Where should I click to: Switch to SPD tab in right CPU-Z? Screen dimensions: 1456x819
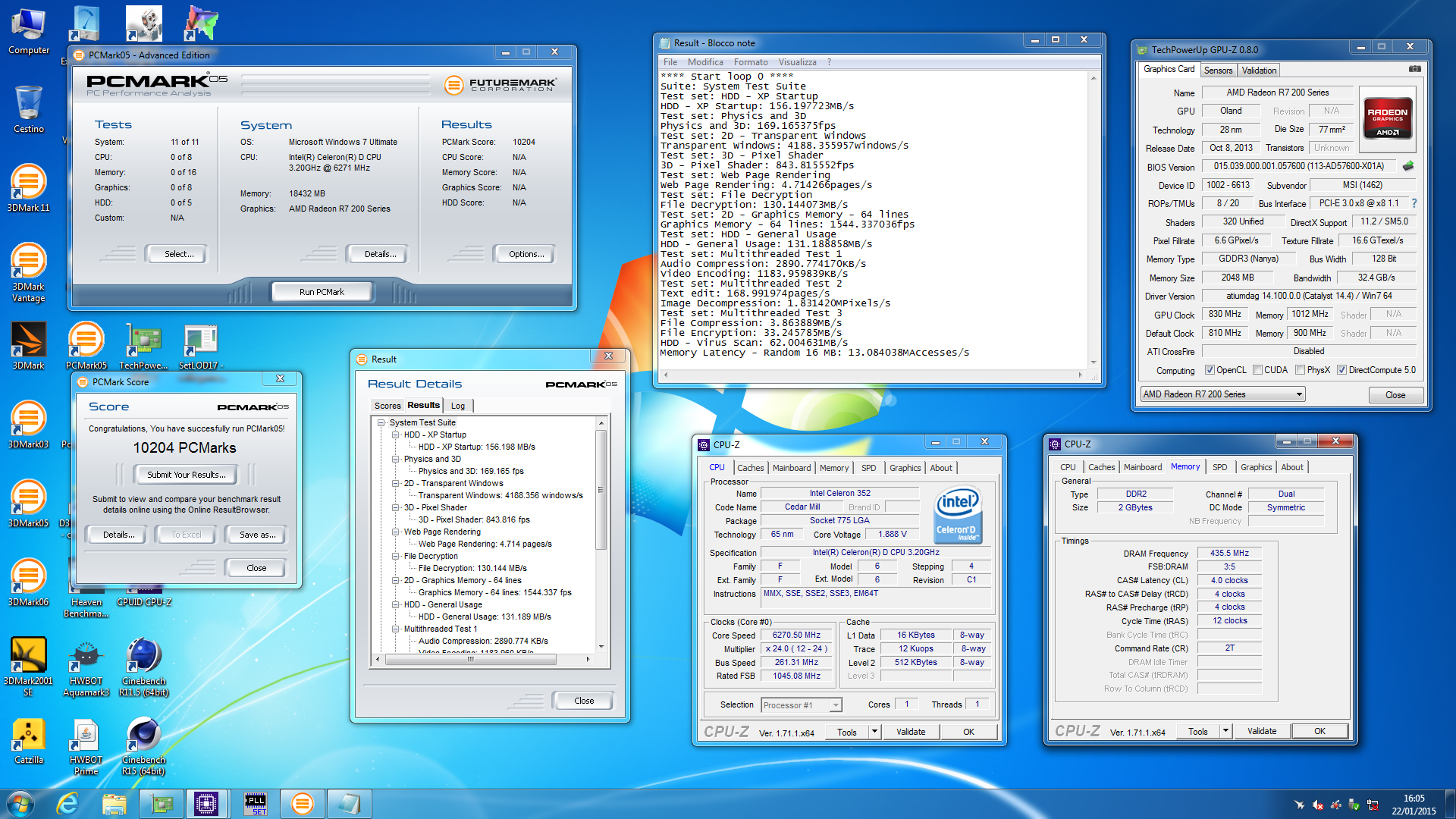[1219, 467]
